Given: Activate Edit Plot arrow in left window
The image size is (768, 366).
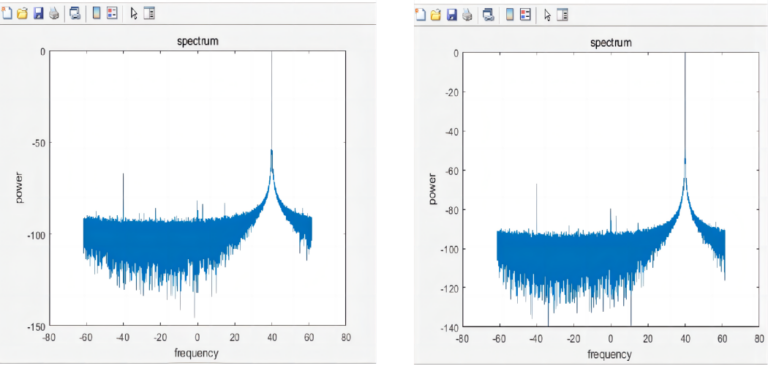Looking at the screenshot, I should pos(133,14).
